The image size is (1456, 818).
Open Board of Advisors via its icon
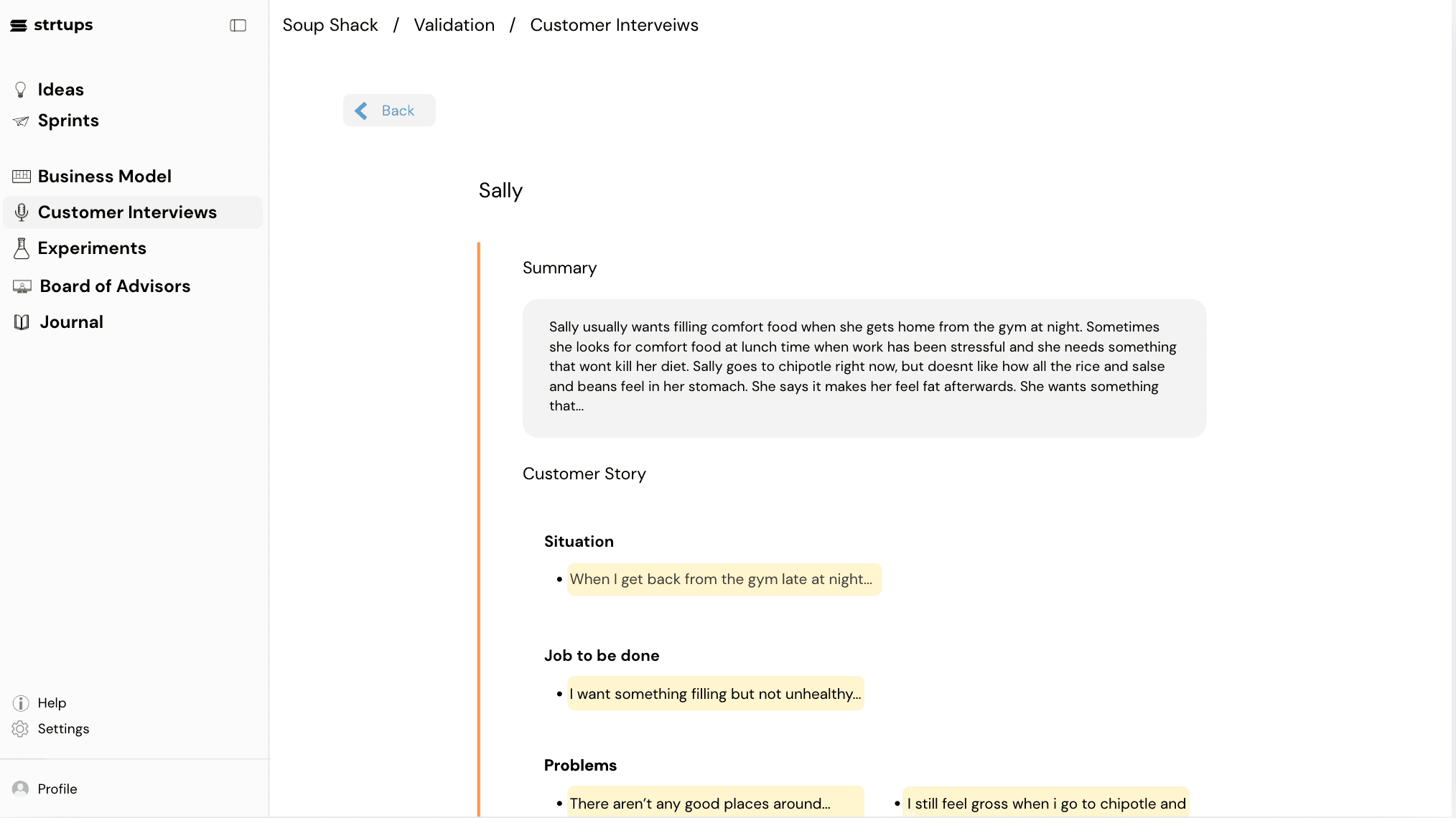[21, 286]
